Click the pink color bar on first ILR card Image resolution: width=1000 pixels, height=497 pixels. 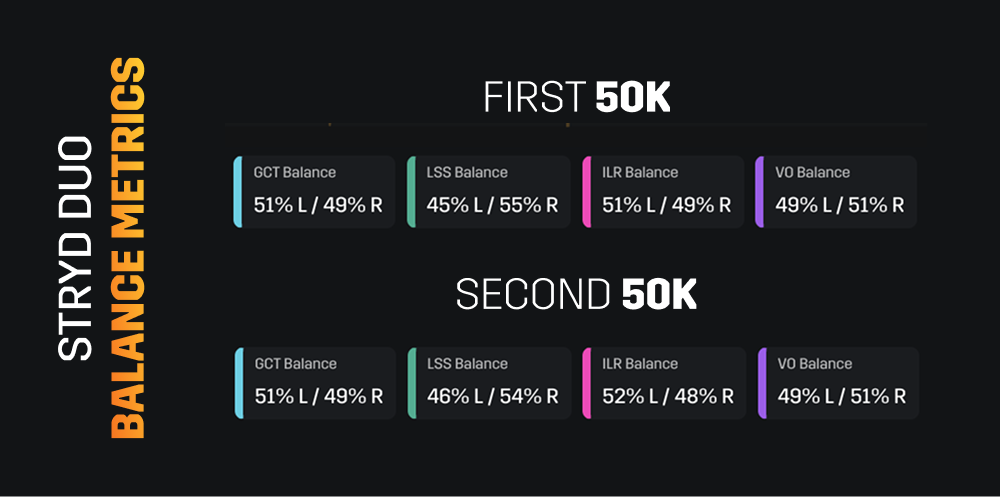(x=586, y=191)
